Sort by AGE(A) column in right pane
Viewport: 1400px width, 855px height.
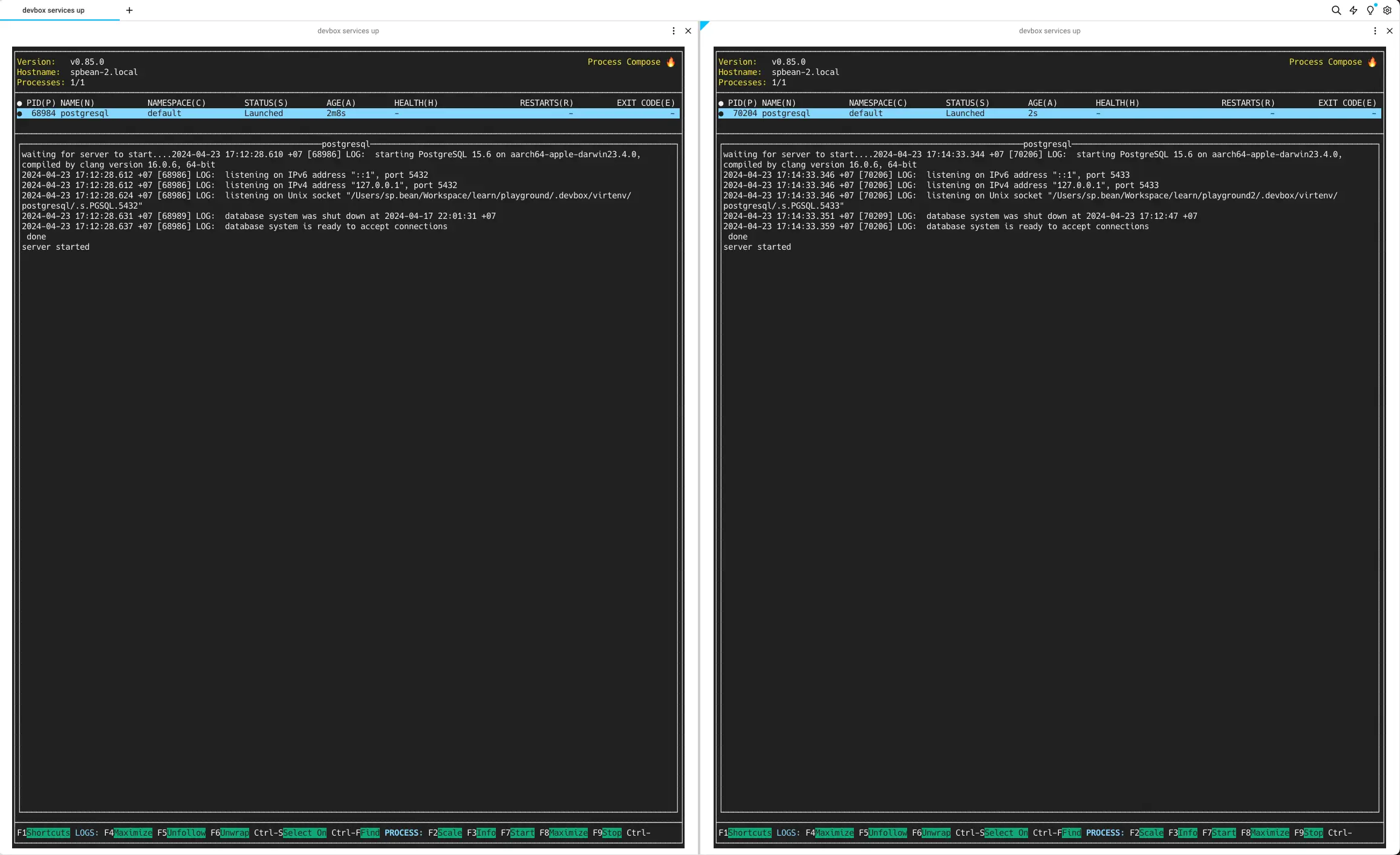coord(1043,103)
